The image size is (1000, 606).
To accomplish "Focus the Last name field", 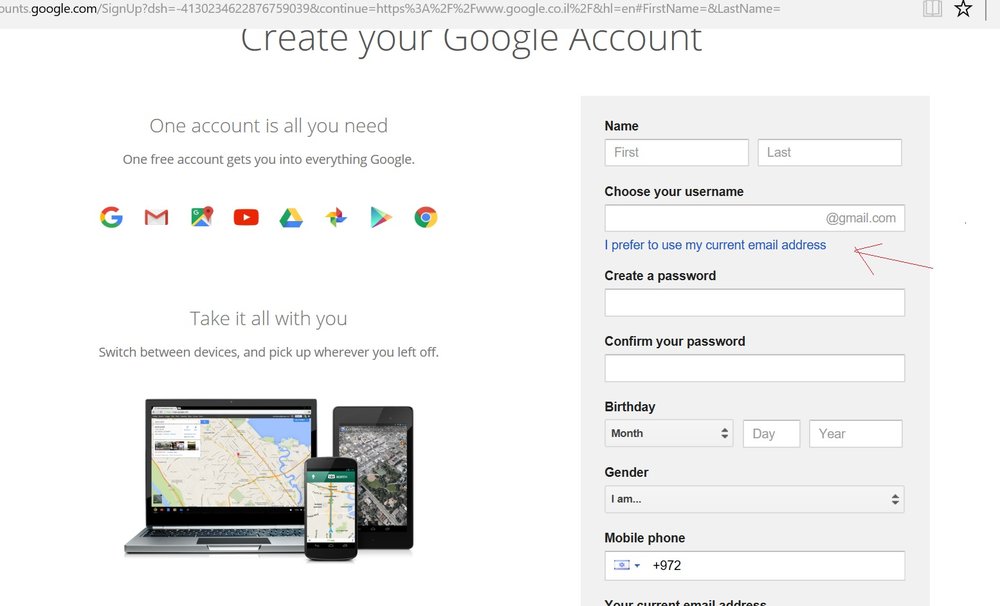I will click(830, 152).
